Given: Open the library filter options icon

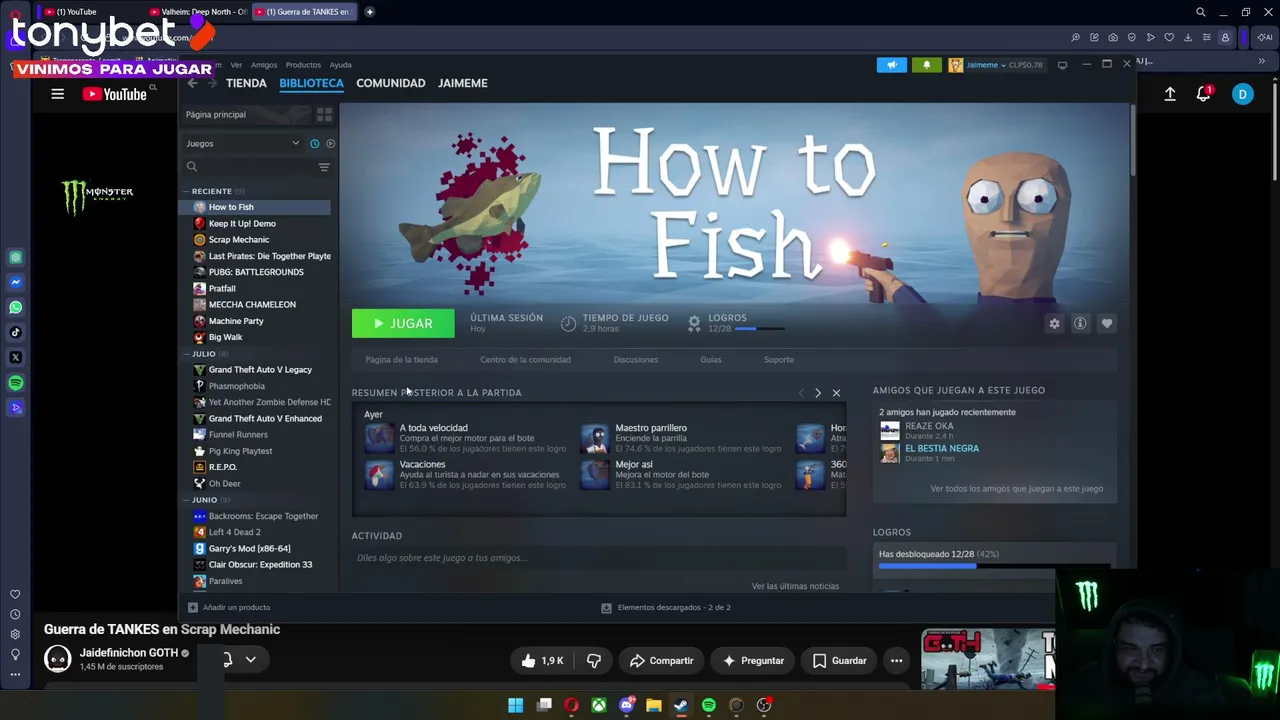Looking at the screenshot, I should click(x=324, y=167).
